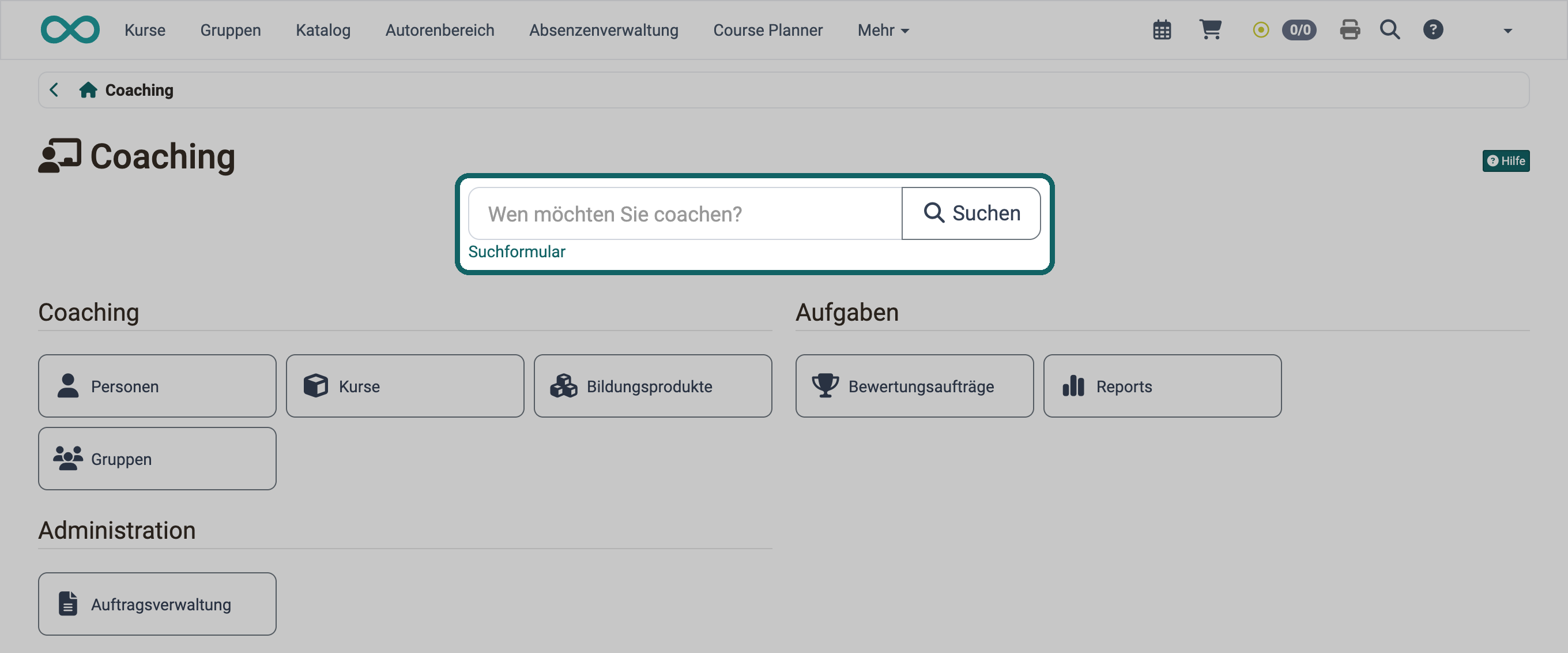Viewport: 1568px width, 653px height.
Task: Open the Gruppen coaching tile
Action: (x=157, y=459)
